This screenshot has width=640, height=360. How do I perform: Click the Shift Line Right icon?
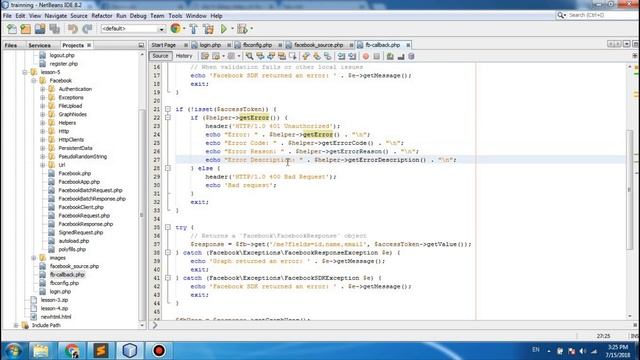coord(352,56)
